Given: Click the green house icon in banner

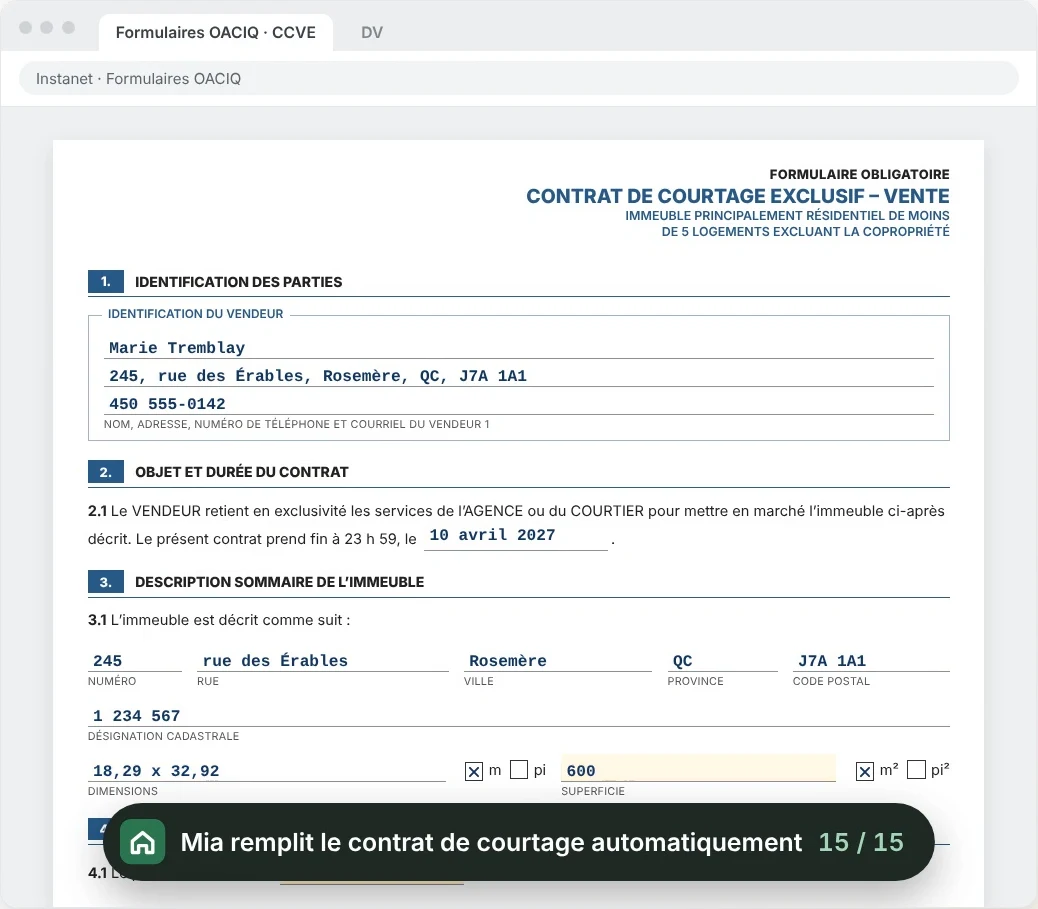Looking at the screenshot, I should [142, 842].
